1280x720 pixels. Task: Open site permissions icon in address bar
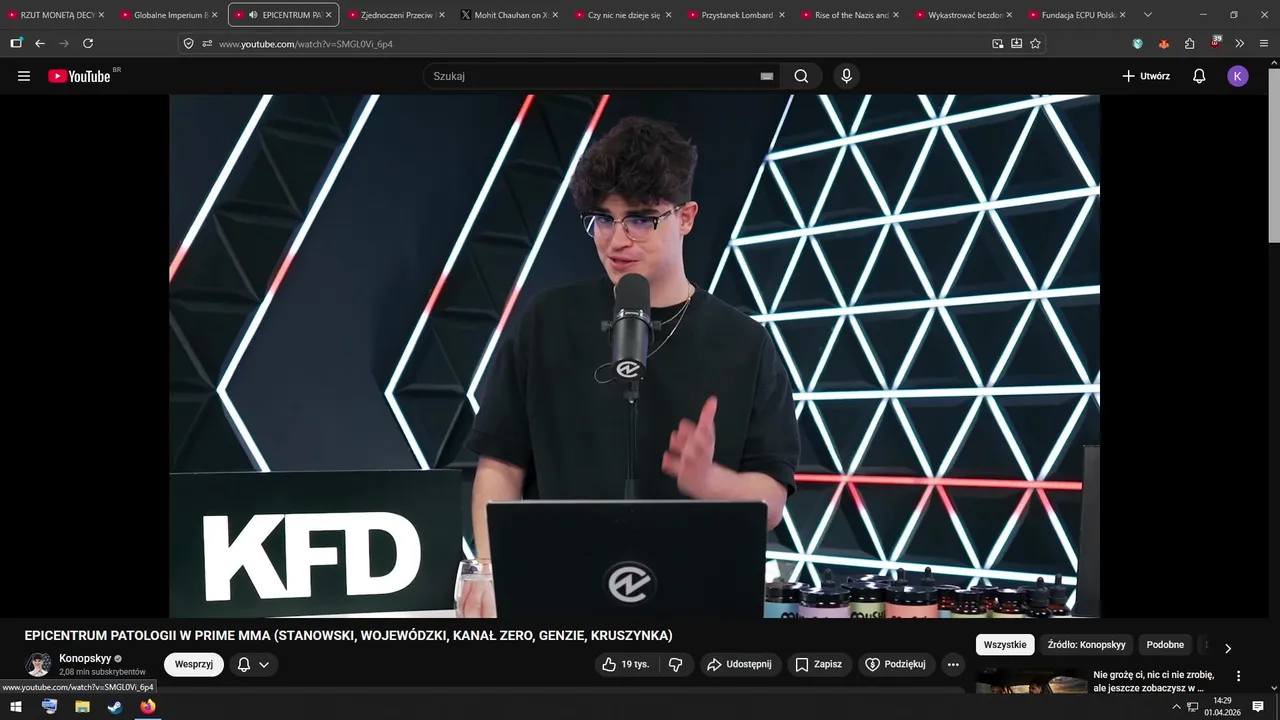pos(207,43)
